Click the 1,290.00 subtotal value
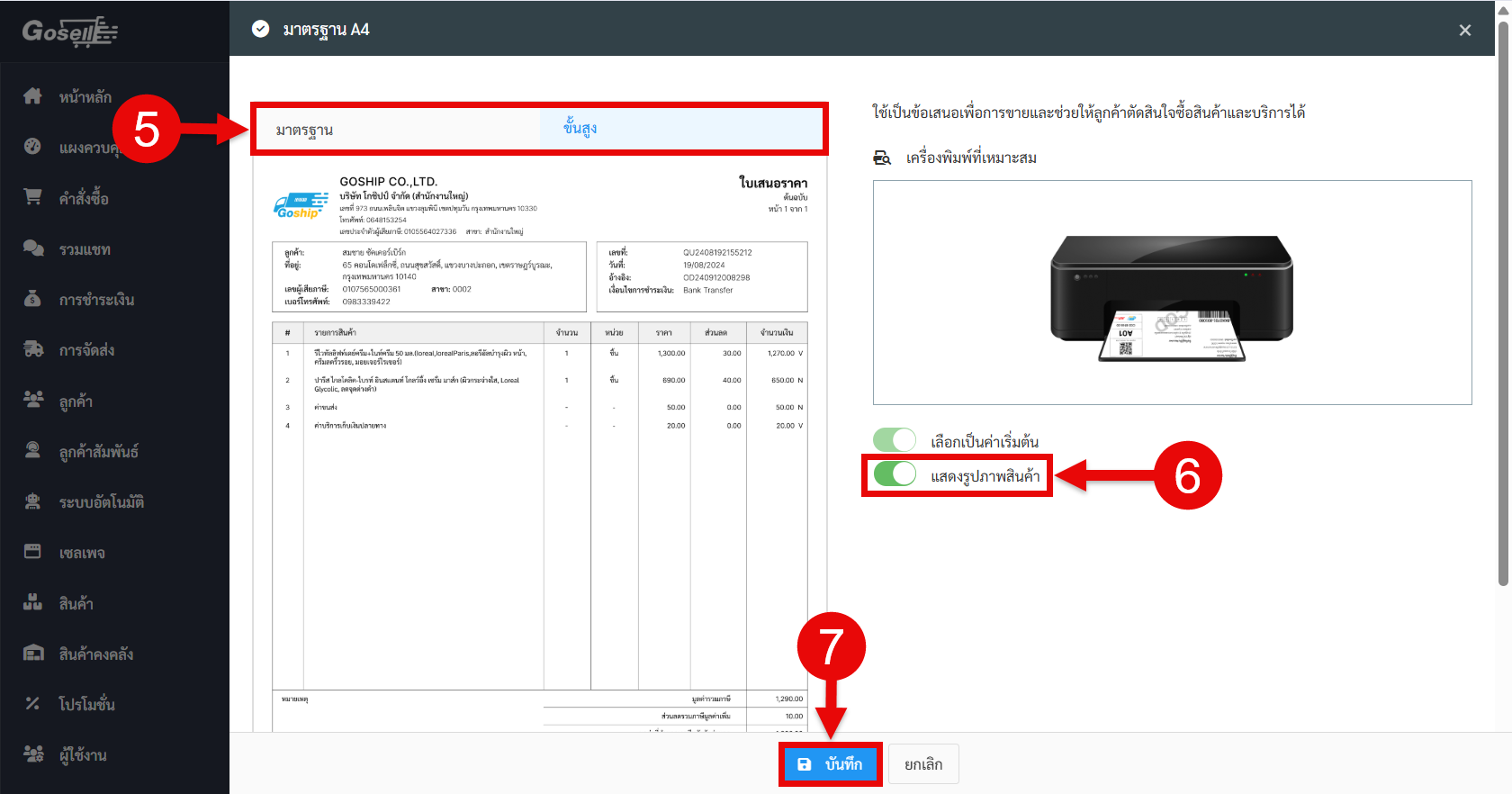The width and height of the screenshot is (1512, 794). point(789,699)
